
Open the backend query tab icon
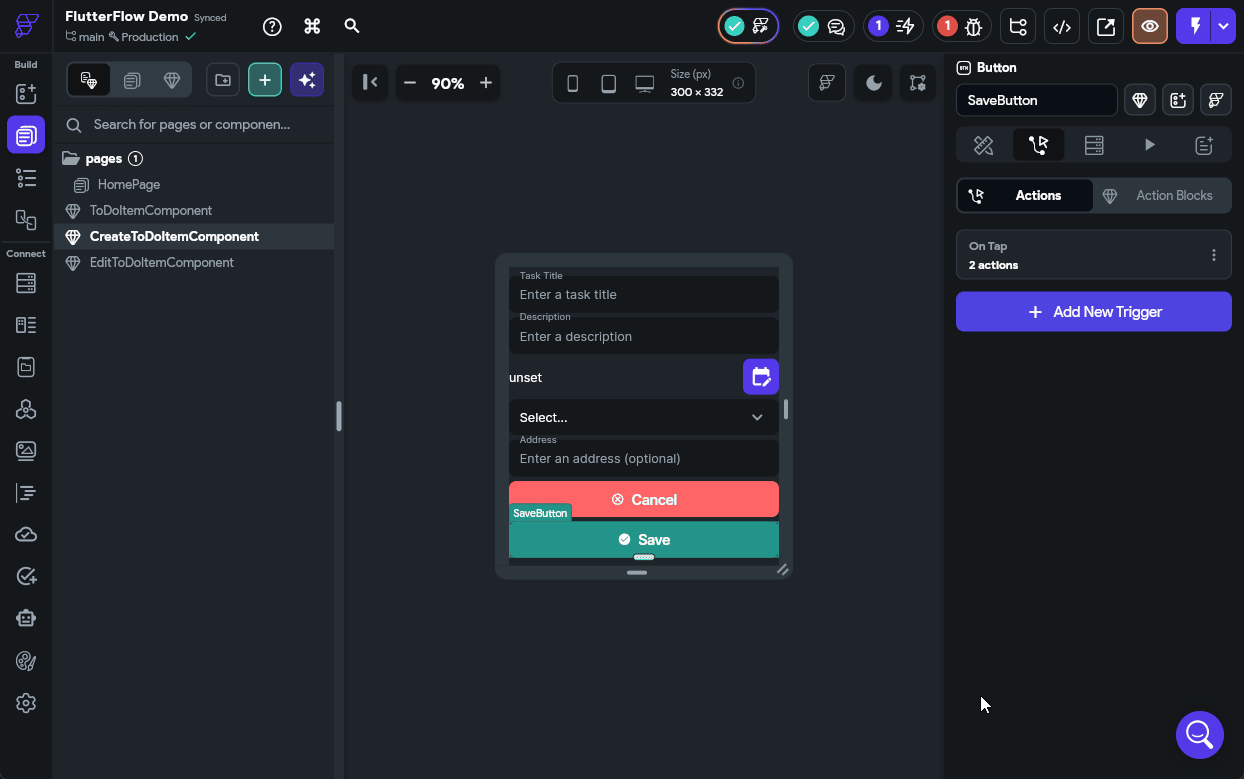click(x=1094, y=145)
